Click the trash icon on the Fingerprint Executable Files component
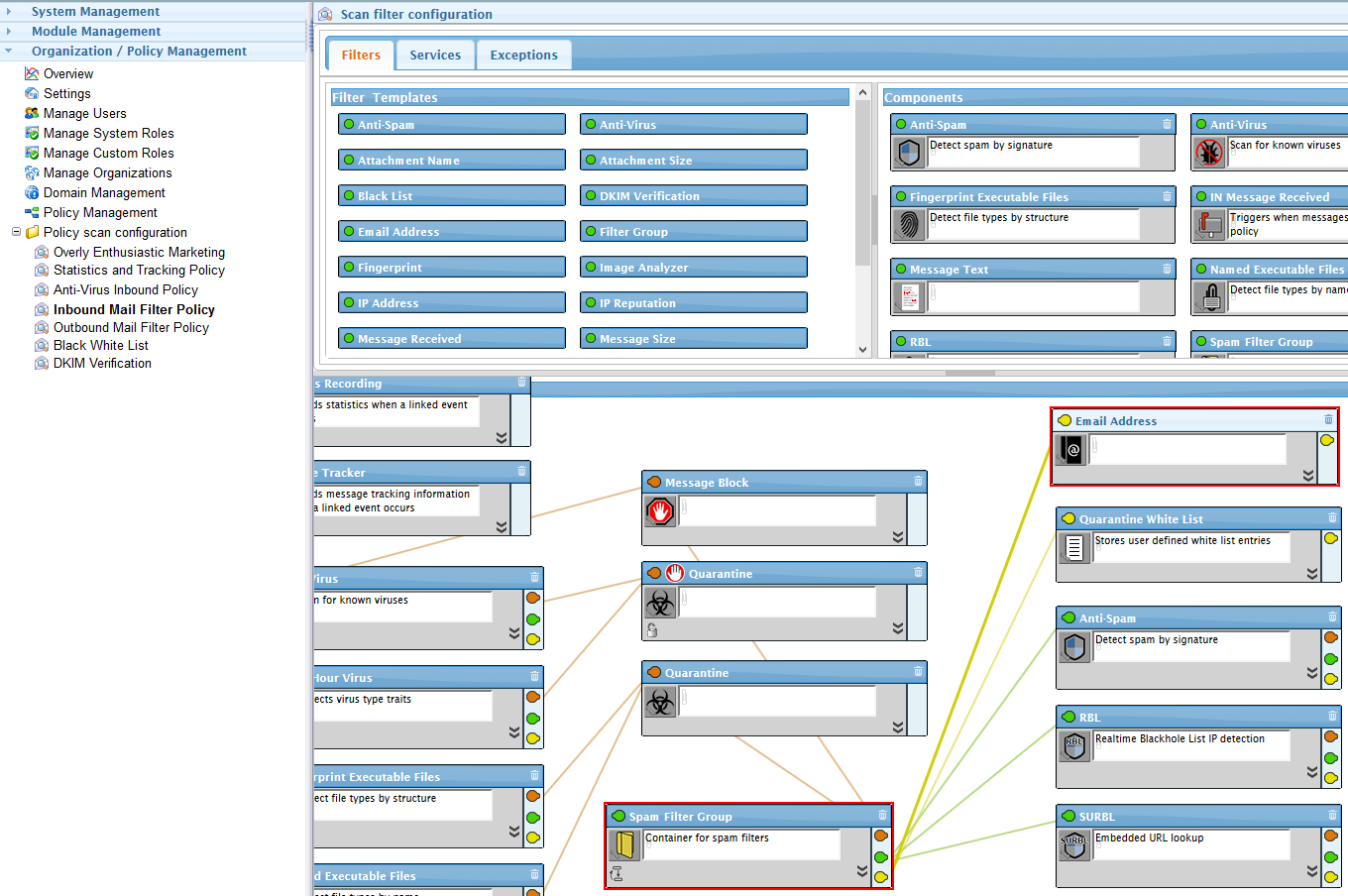1348x896 pixels. coord(1167,196)
